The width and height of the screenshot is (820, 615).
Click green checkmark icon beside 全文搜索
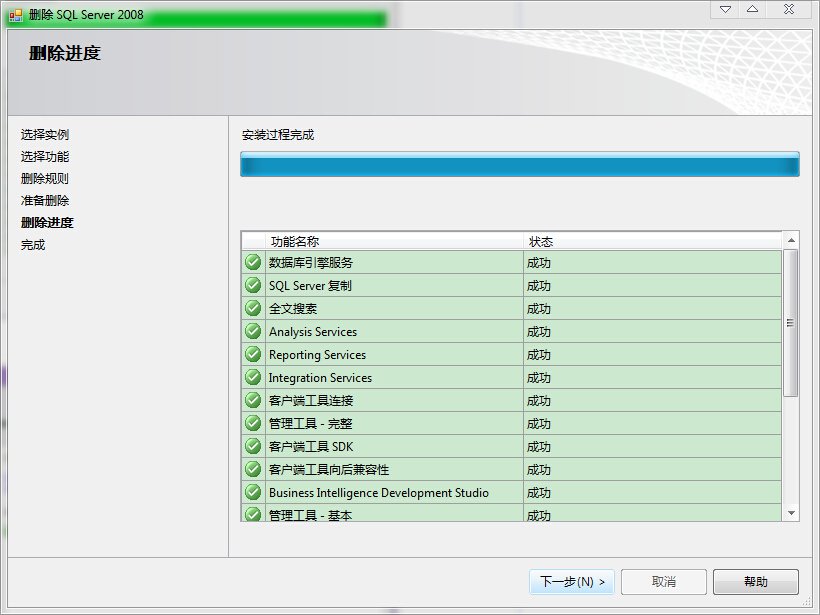pos(253,308)
